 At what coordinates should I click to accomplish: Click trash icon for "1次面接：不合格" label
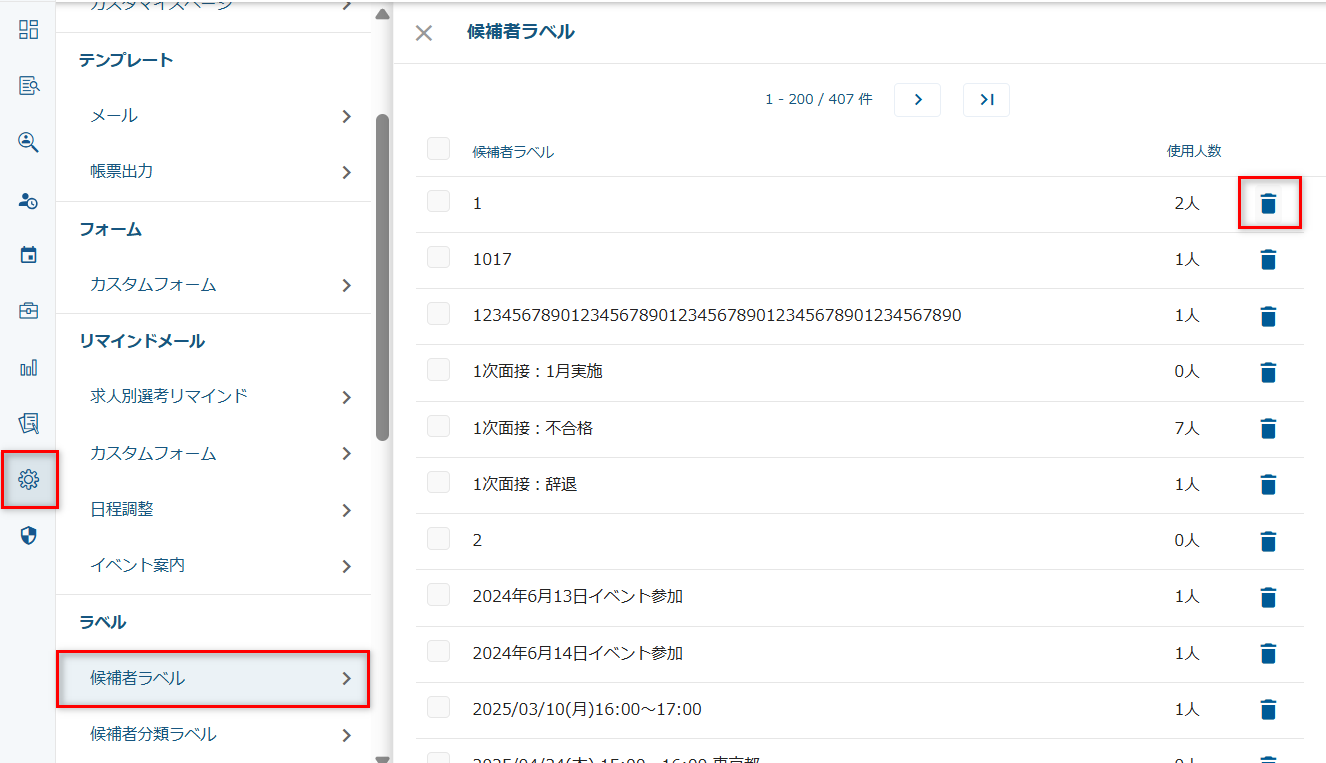pyautogui.click(x=1268, y=429)
